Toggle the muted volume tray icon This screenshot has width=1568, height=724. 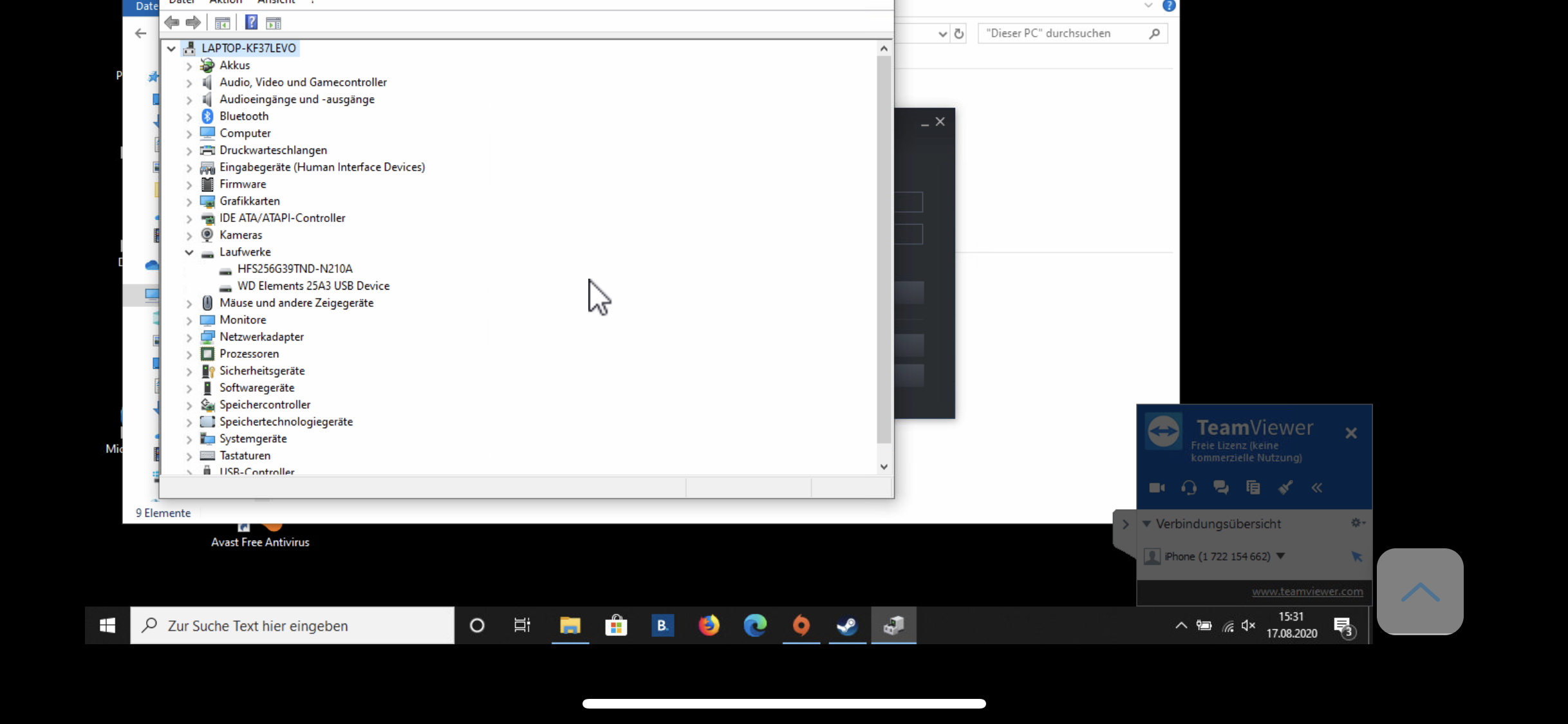(x=1248, y=626)
